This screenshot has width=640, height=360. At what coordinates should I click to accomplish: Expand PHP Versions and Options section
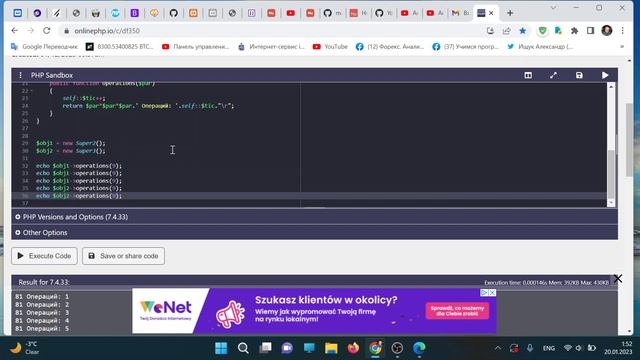315,217
